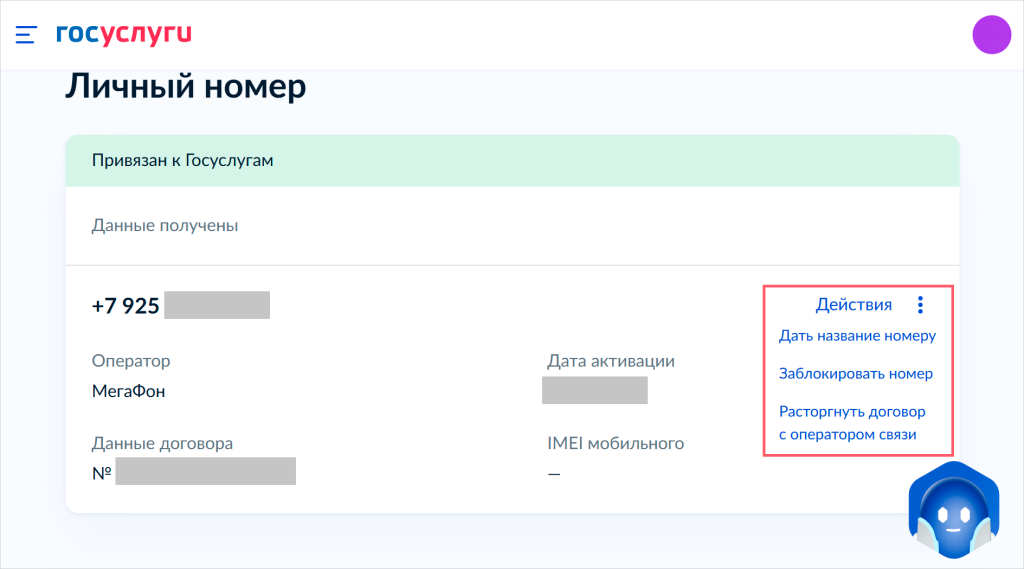Screen dimensions: 1024x569
Task: Click the dash value under IMEI
Action: [x=554, y=473]
